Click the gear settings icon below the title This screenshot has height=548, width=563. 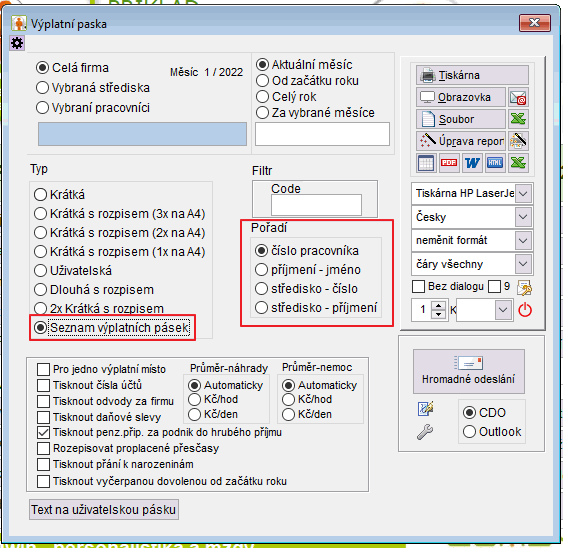17,43
